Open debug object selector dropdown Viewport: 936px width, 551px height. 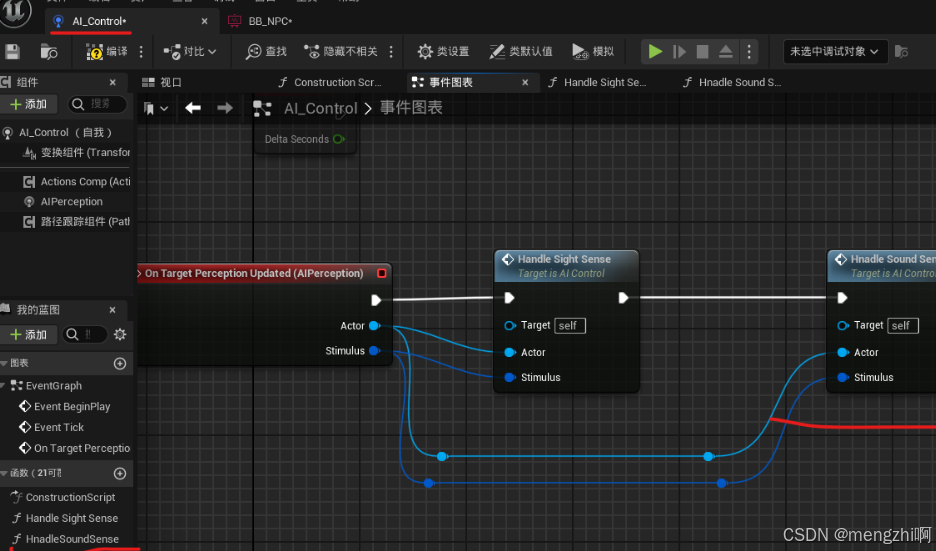(x=835, y=52)
